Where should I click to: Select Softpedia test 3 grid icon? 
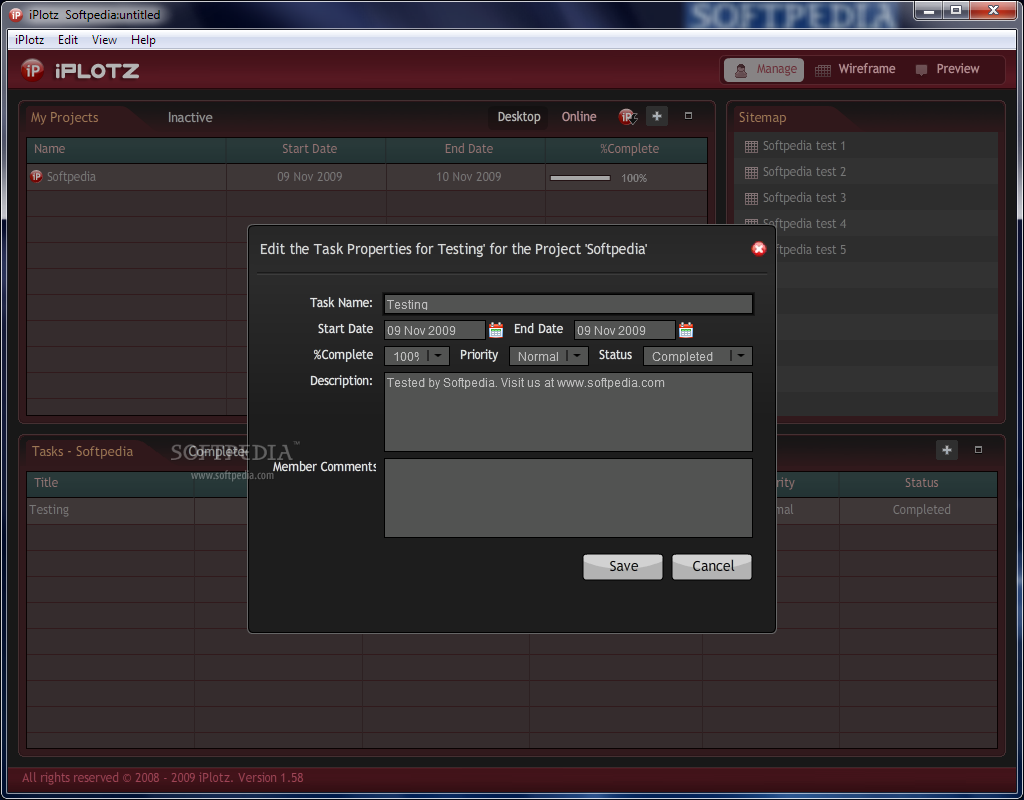pyautogui.click(x=751, y=199)
